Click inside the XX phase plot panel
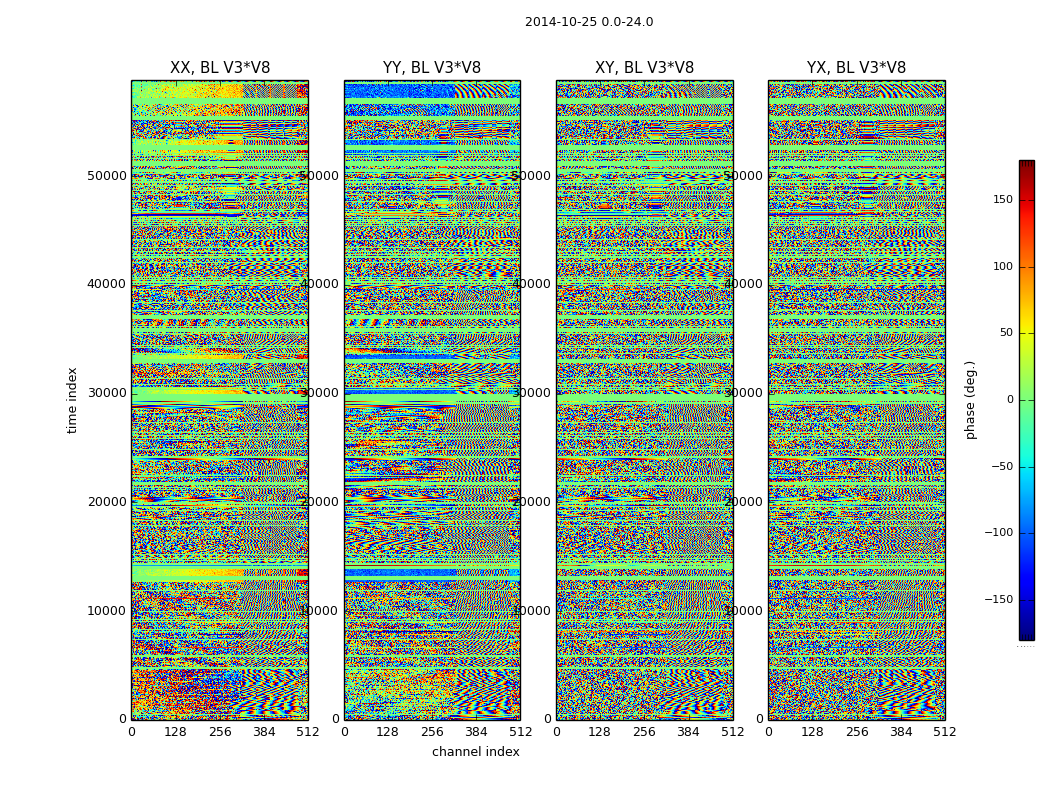The height and width of the screenshot is (800, 1050). (x=220, y=400)
